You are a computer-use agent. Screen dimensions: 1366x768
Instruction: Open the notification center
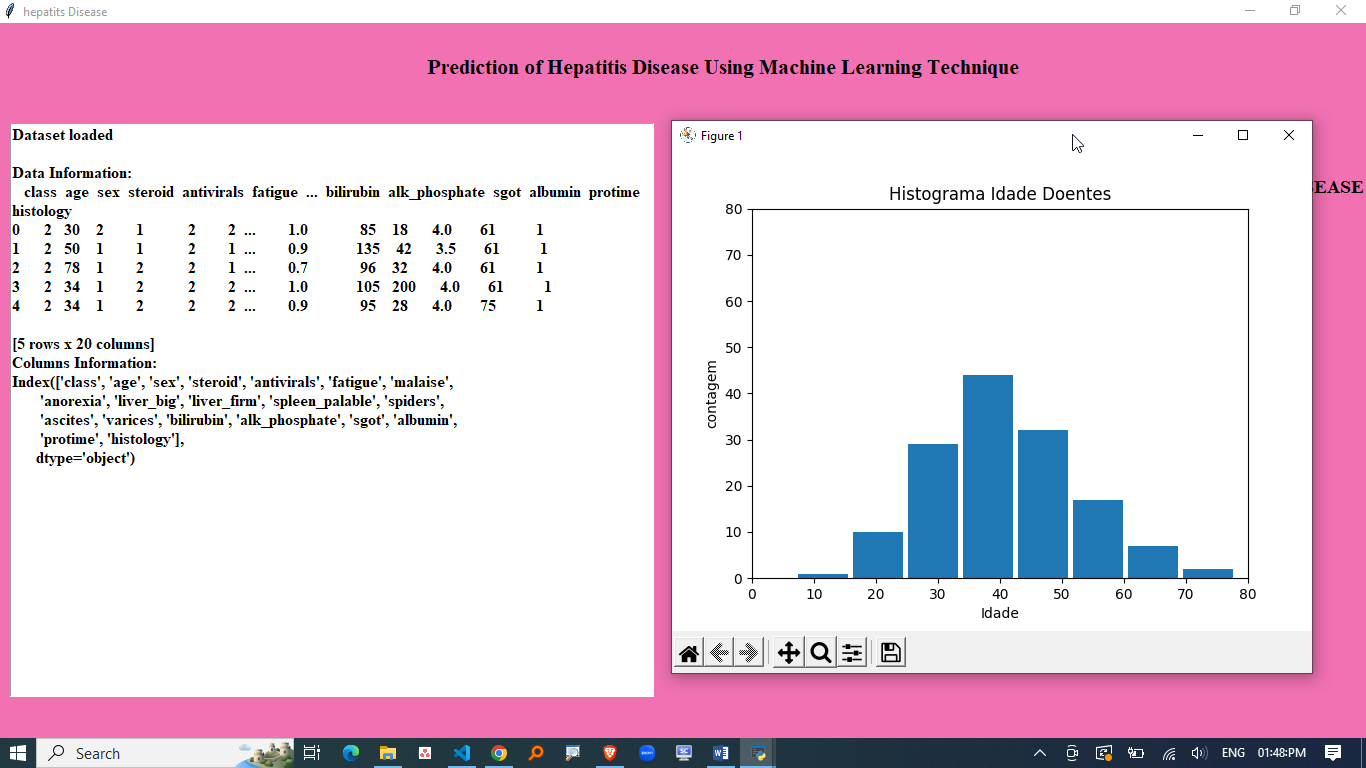tap(1333, 753)
